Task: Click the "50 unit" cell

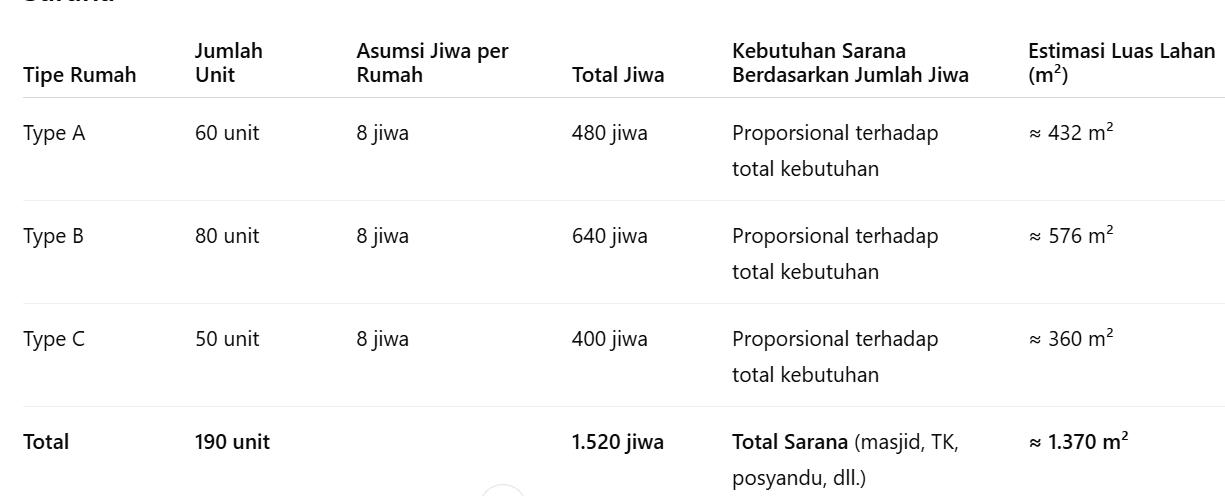Action: coord(227,339)
